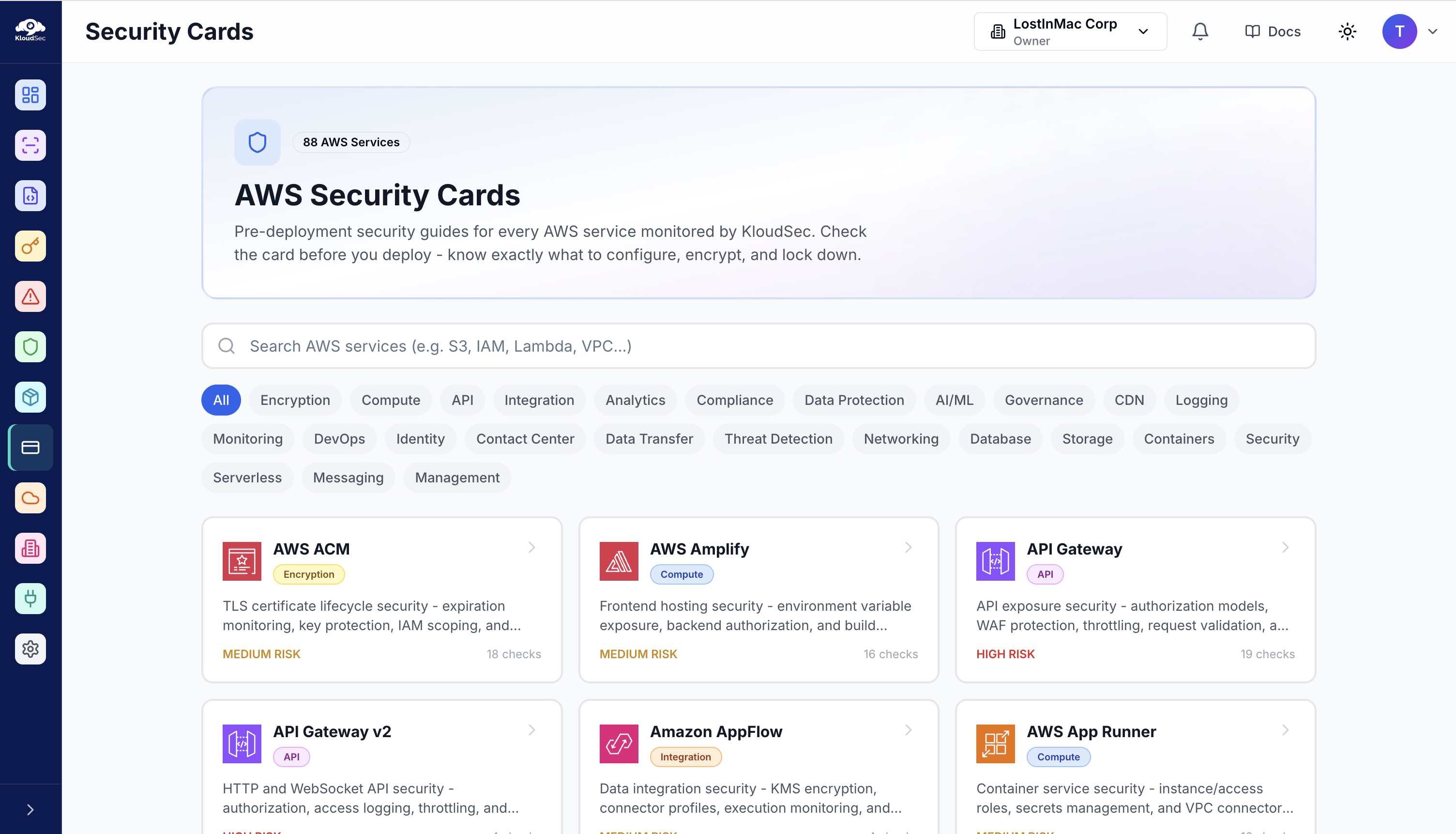
Task: Filter by Serverless category chip
Action: coord(247,477)
